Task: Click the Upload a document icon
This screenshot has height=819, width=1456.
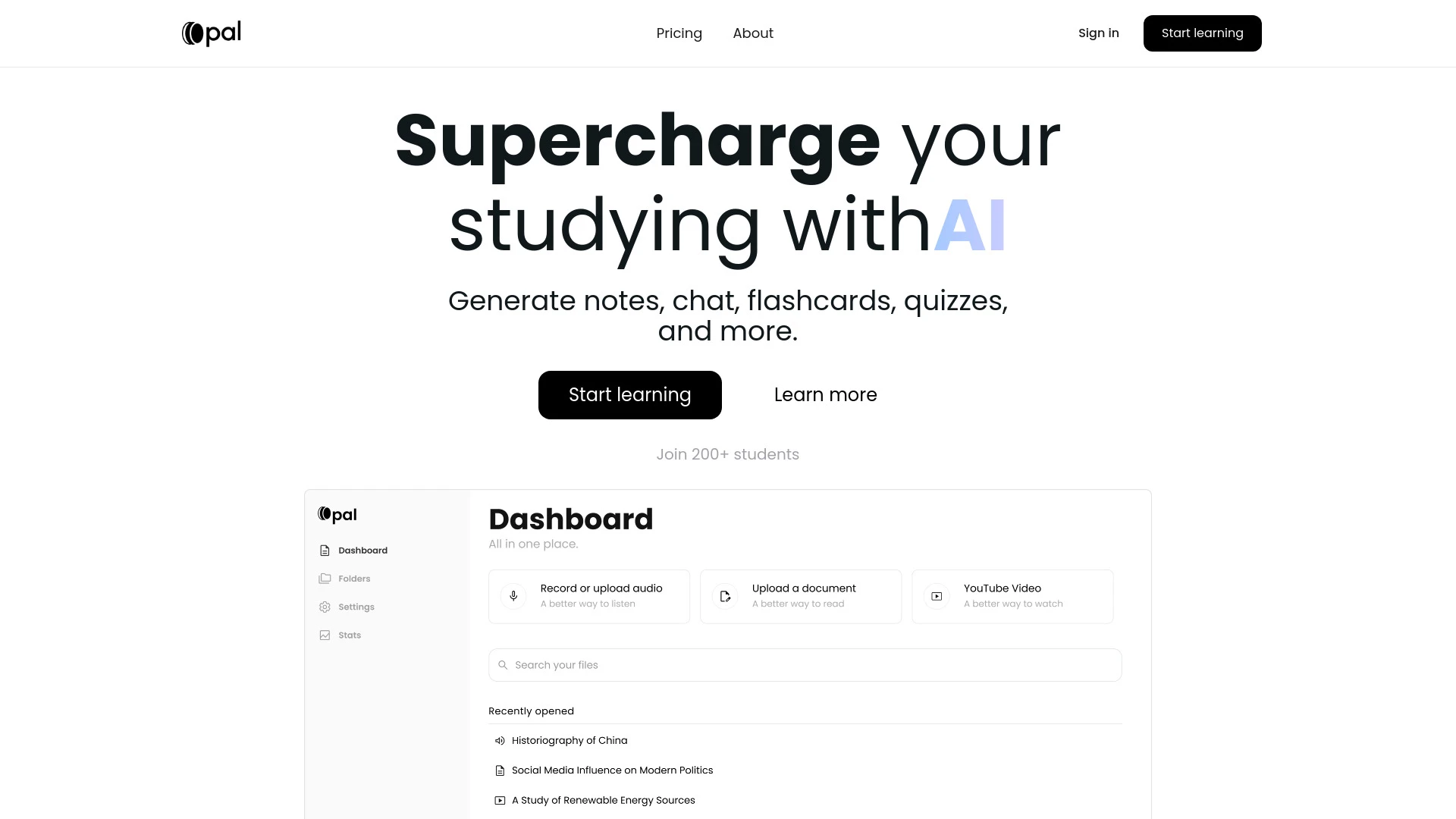Action: pos(725,596)
